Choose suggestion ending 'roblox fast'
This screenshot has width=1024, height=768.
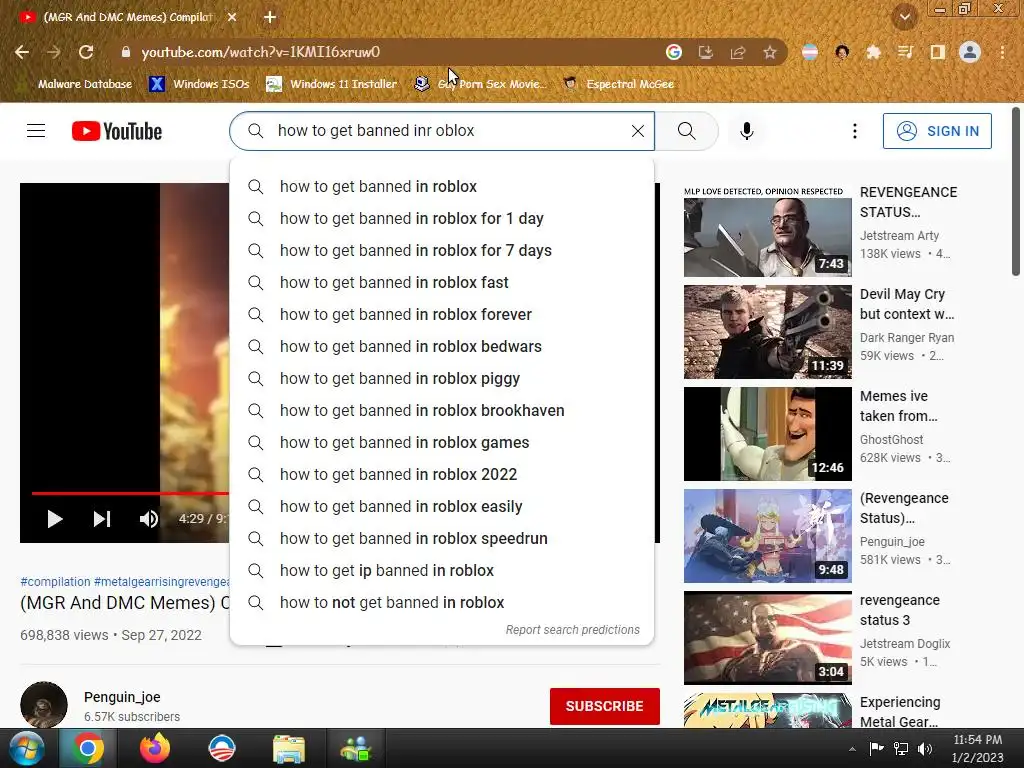pos(441,283)
